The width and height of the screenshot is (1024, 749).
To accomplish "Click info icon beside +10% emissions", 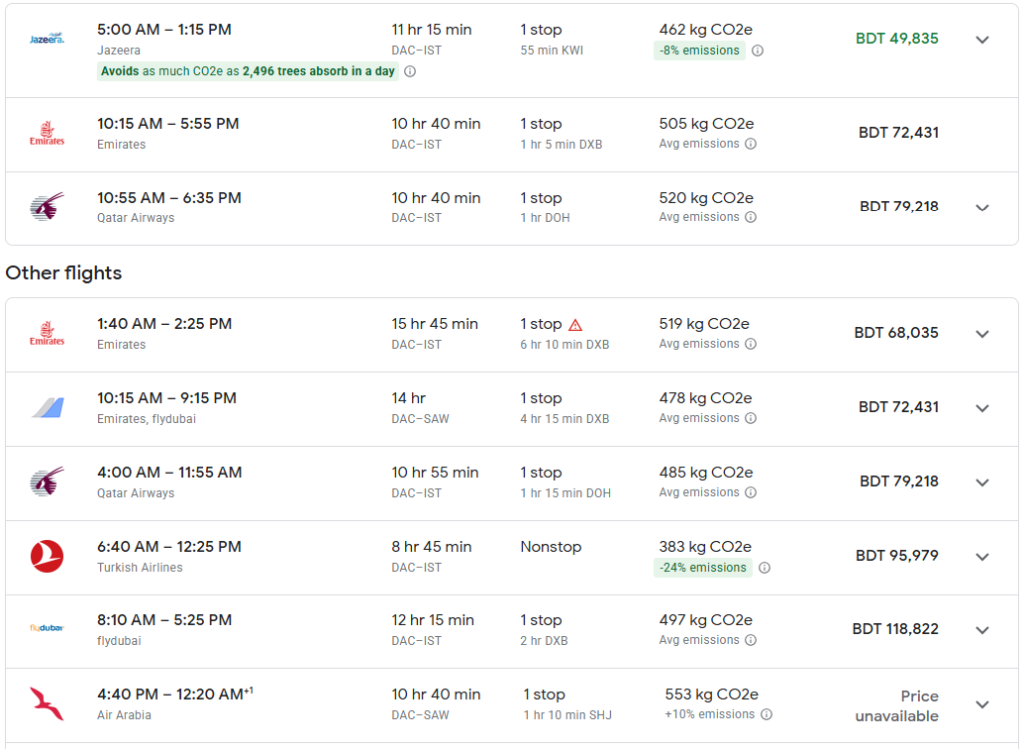I will (x=767, y=714).
